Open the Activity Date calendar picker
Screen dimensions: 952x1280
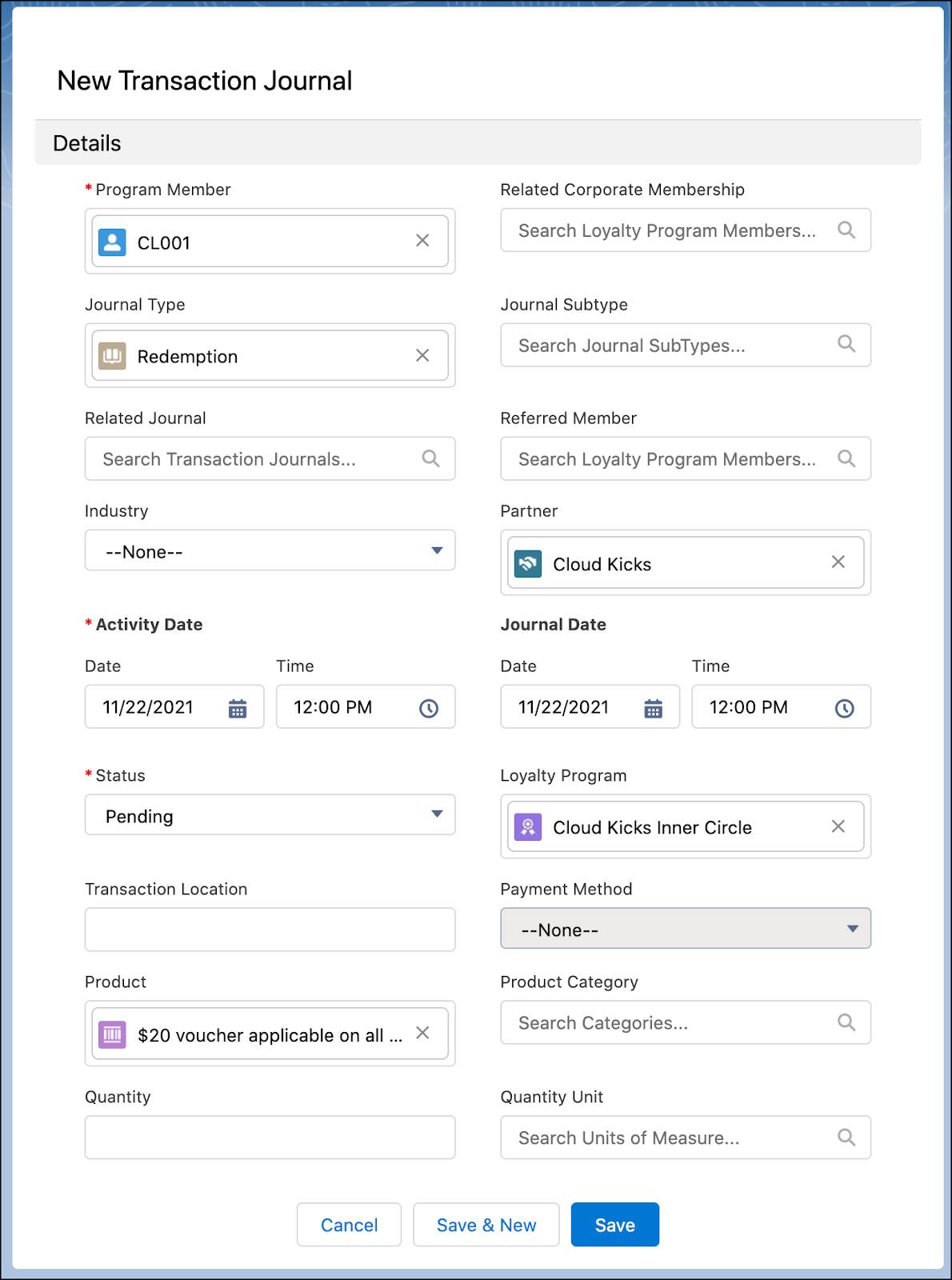[238, 708]
